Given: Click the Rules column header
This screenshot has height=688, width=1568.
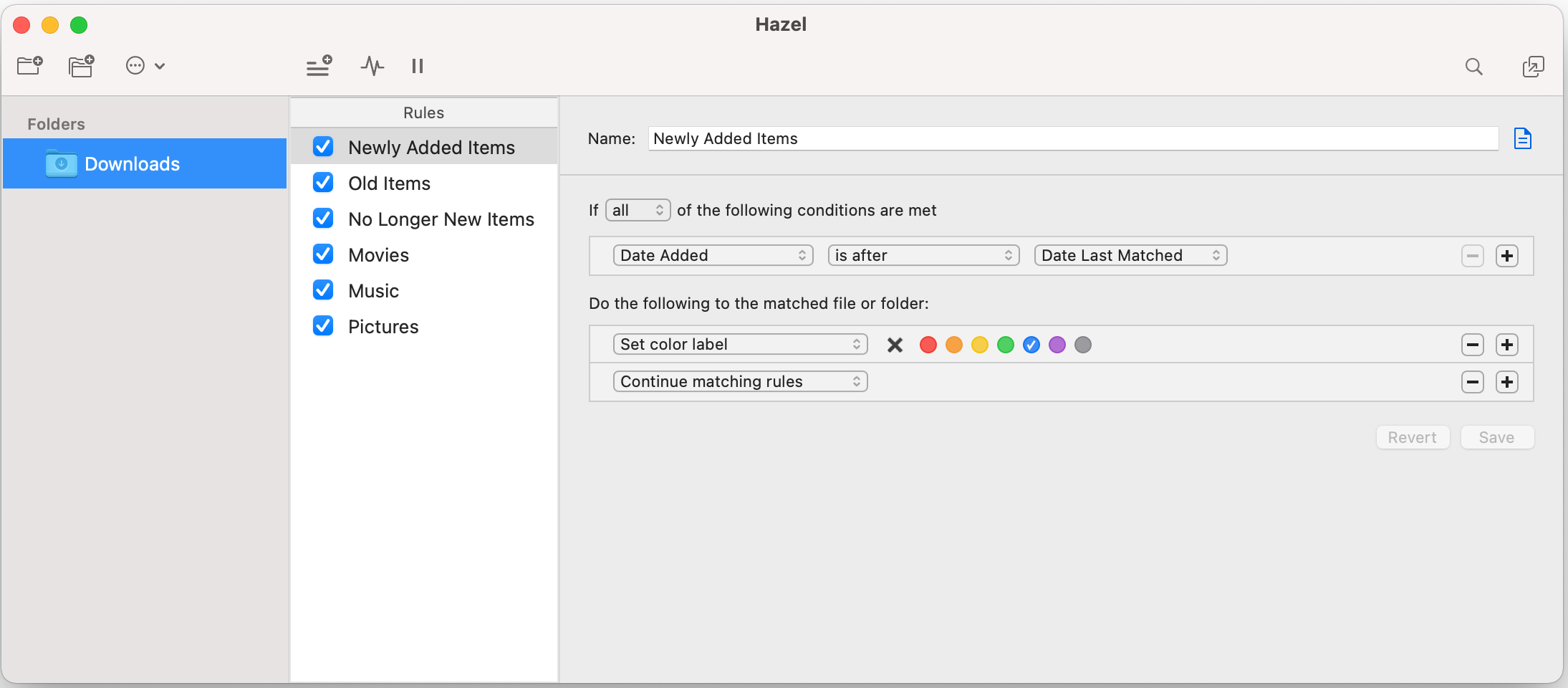Looking at the screenshot, I should pos(424,113).
